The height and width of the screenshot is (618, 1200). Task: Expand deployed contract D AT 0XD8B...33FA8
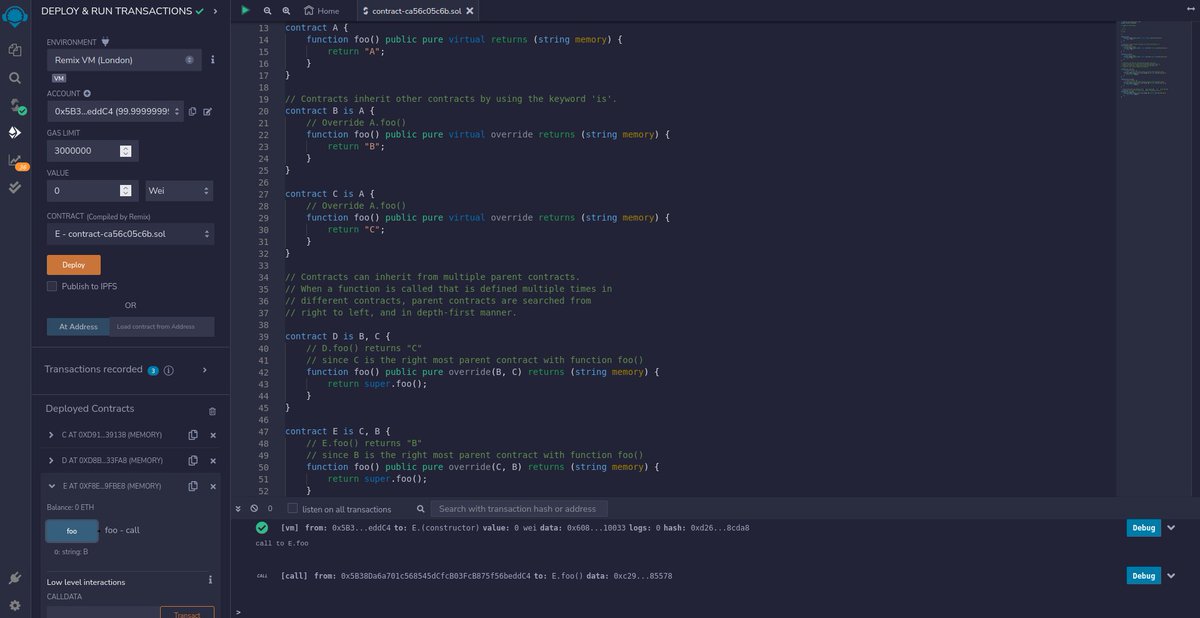pos(51,460)
